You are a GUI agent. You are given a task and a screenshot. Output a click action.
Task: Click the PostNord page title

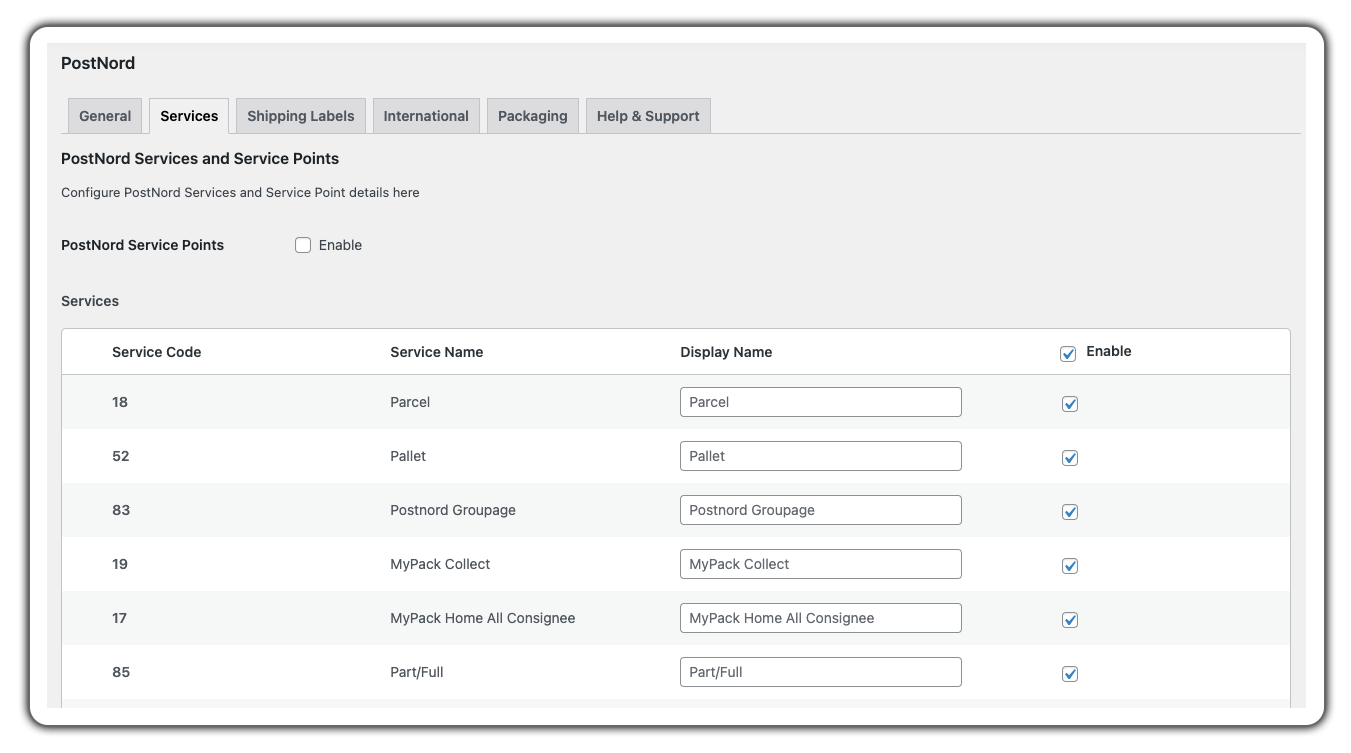(98, 63)
